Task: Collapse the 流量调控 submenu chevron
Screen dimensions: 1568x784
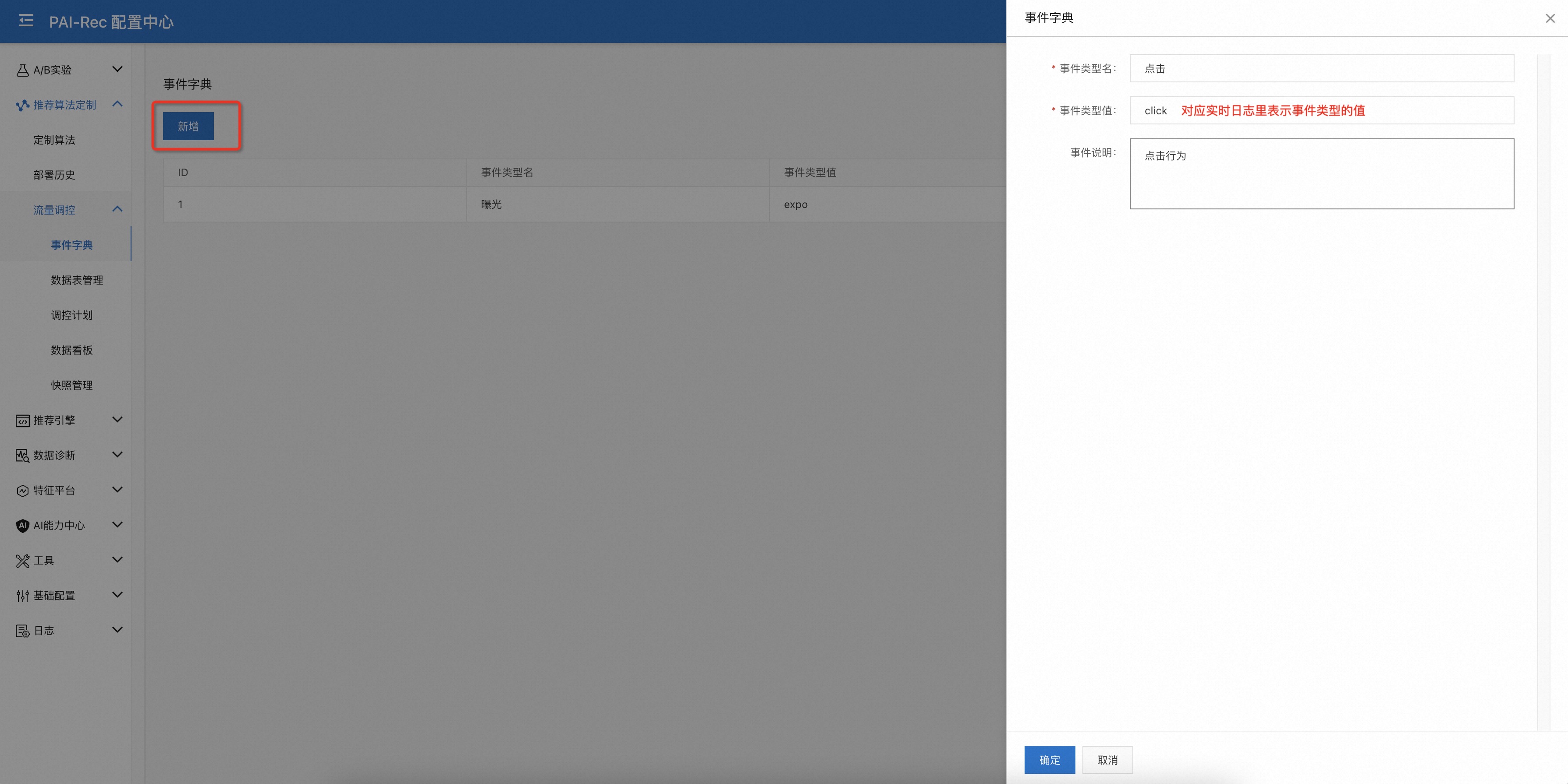Action: [x=117, y=209]
